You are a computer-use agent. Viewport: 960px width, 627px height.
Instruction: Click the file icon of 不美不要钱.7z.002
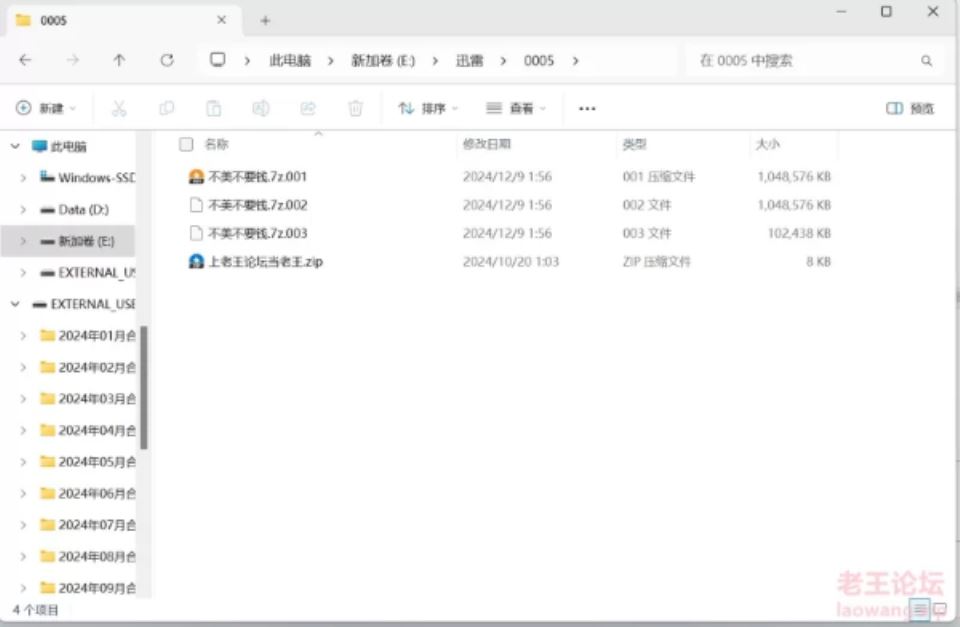pyautogui.click(x=196, y=205)
